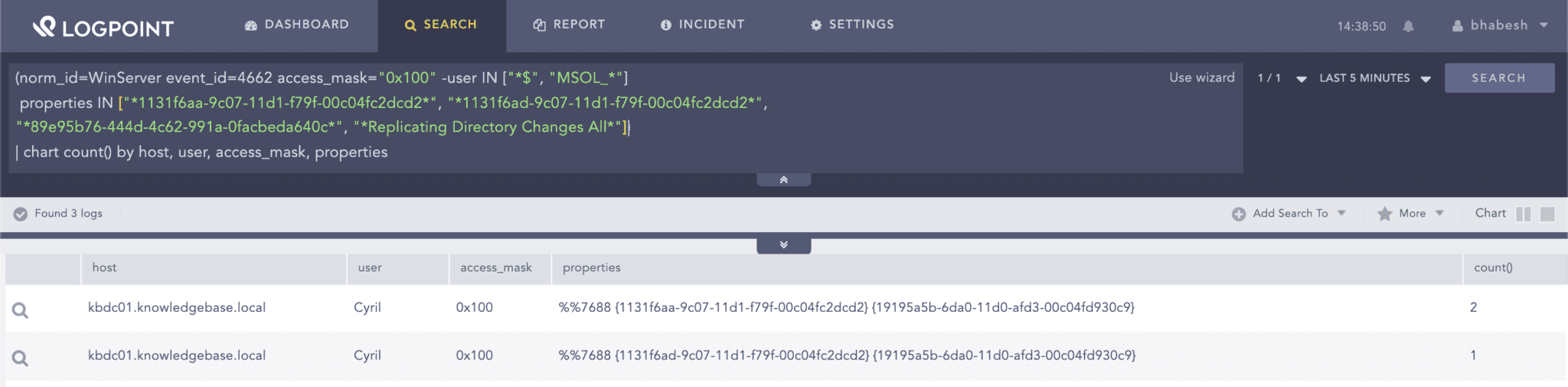
Task: Click the Use wizard link
Action: click(x=1201, y=77)
